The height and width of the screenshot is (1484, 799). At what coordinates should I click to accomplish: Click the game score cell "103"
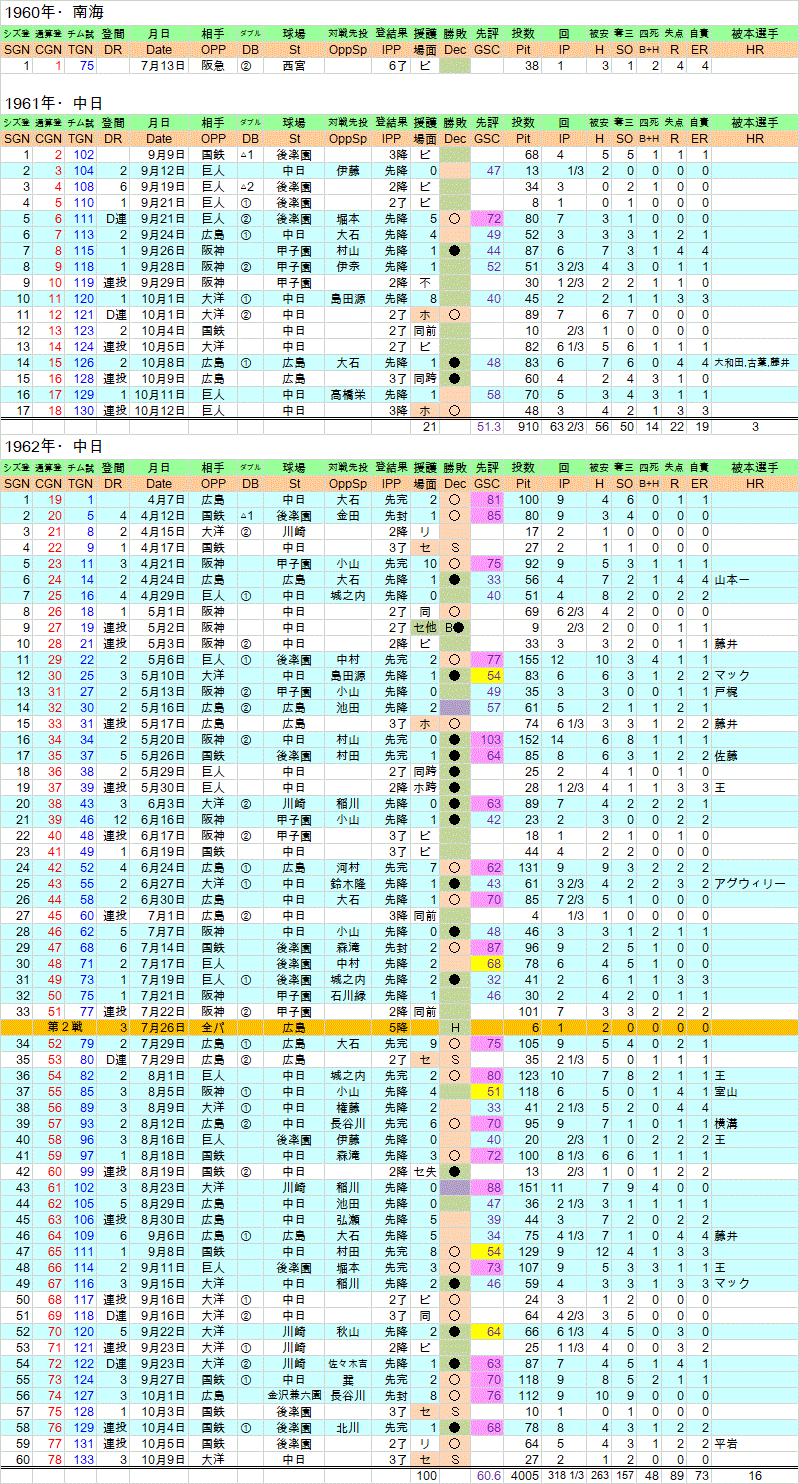[x=492, y=739]
